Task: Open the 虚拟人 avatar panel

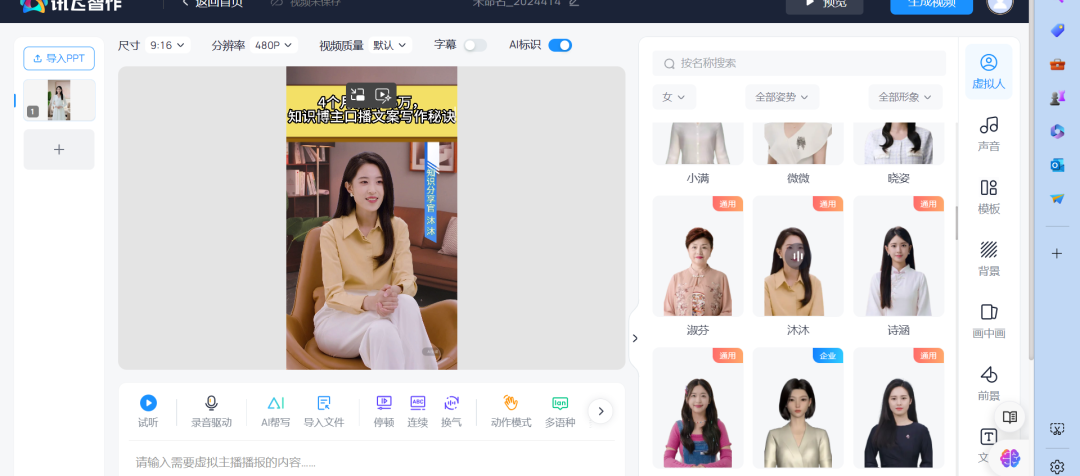Action: pyautogui.click(x=988, y=72)
